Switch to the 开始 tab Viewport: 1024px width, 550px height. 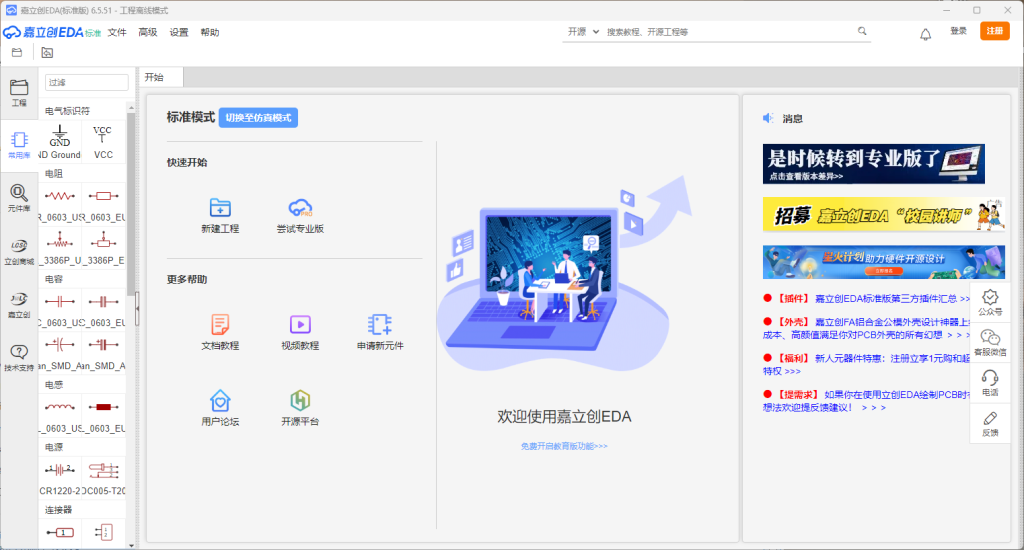161,77
